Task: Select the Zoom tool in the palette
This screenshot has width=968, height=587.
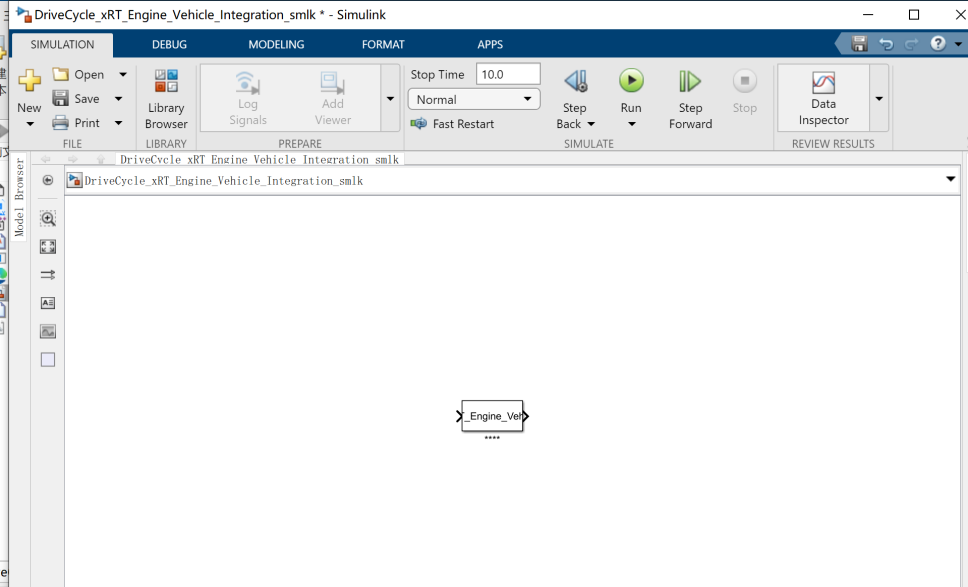Action: (48, 218)
